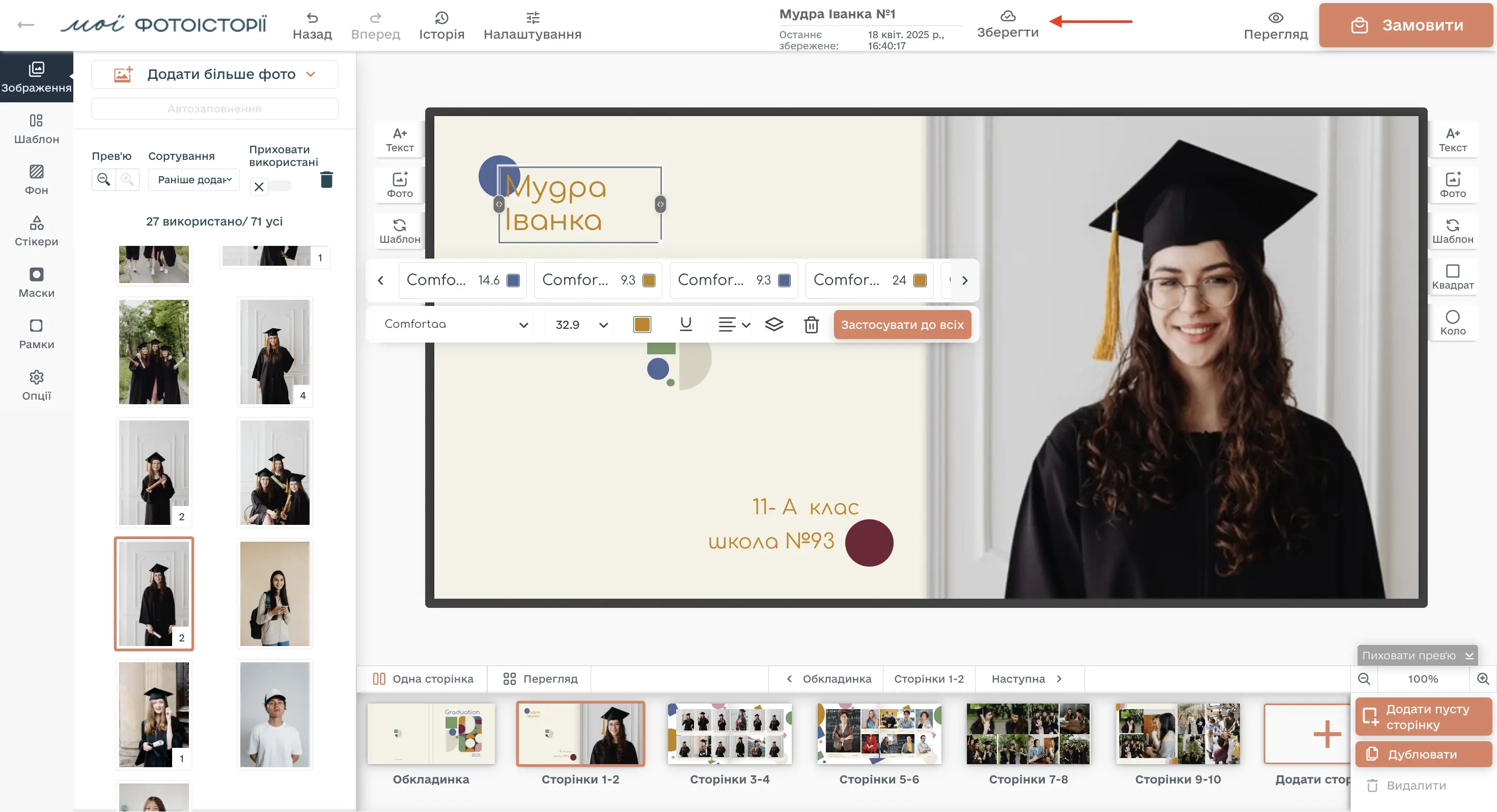Select the Сторінки 5-6 thumbnail

[x=879, y=734]
